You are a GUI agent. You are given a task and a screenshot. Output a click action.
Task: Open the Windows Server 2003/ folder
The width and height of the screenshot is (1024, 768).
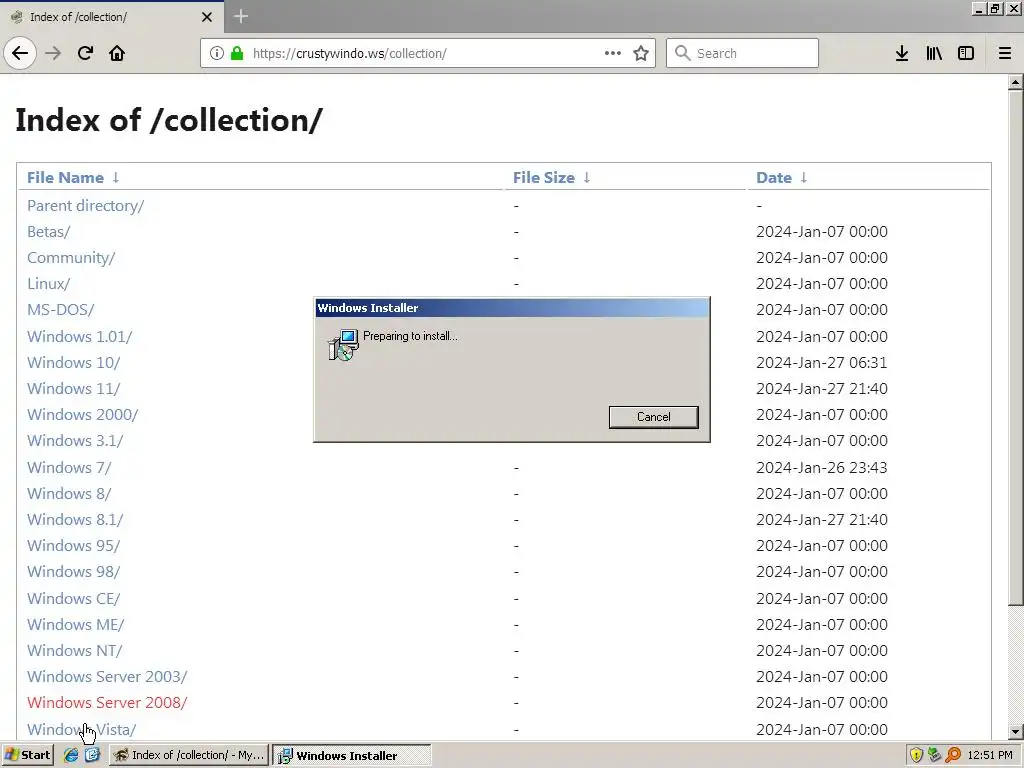tap(107, 677)
